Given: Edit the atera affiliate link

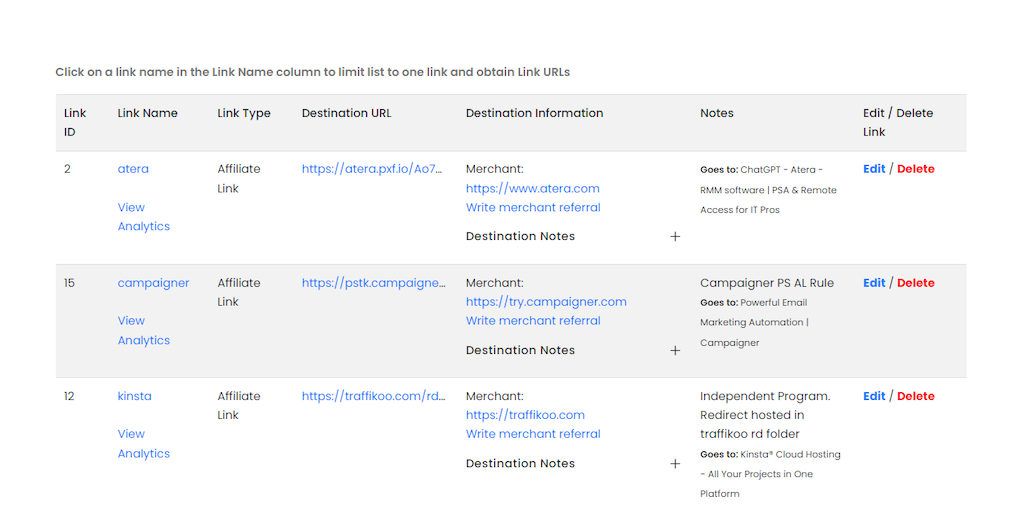Looking at the screenshot, I should click(874, 169).
